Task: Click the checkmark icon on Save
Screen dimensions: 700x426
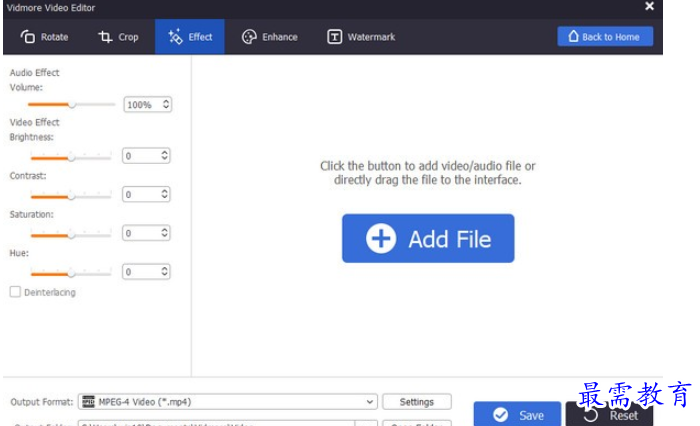Action: pos(500,415)
